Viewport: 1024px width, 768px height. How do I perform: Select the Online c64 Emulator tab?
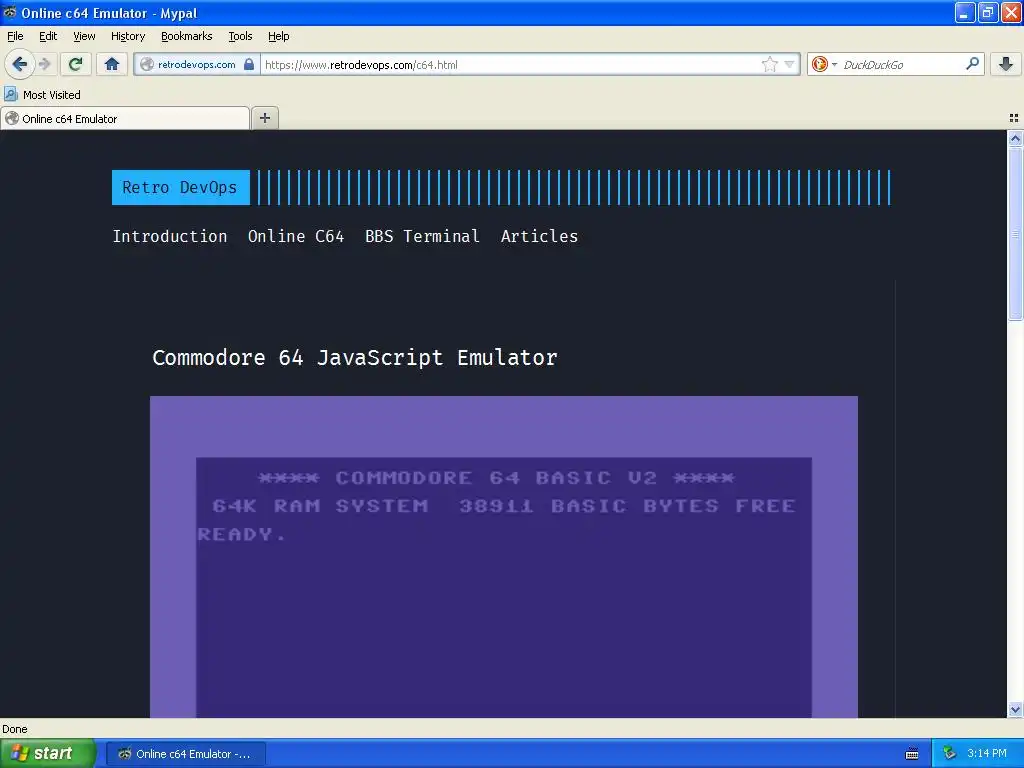[x=125, y=119]
